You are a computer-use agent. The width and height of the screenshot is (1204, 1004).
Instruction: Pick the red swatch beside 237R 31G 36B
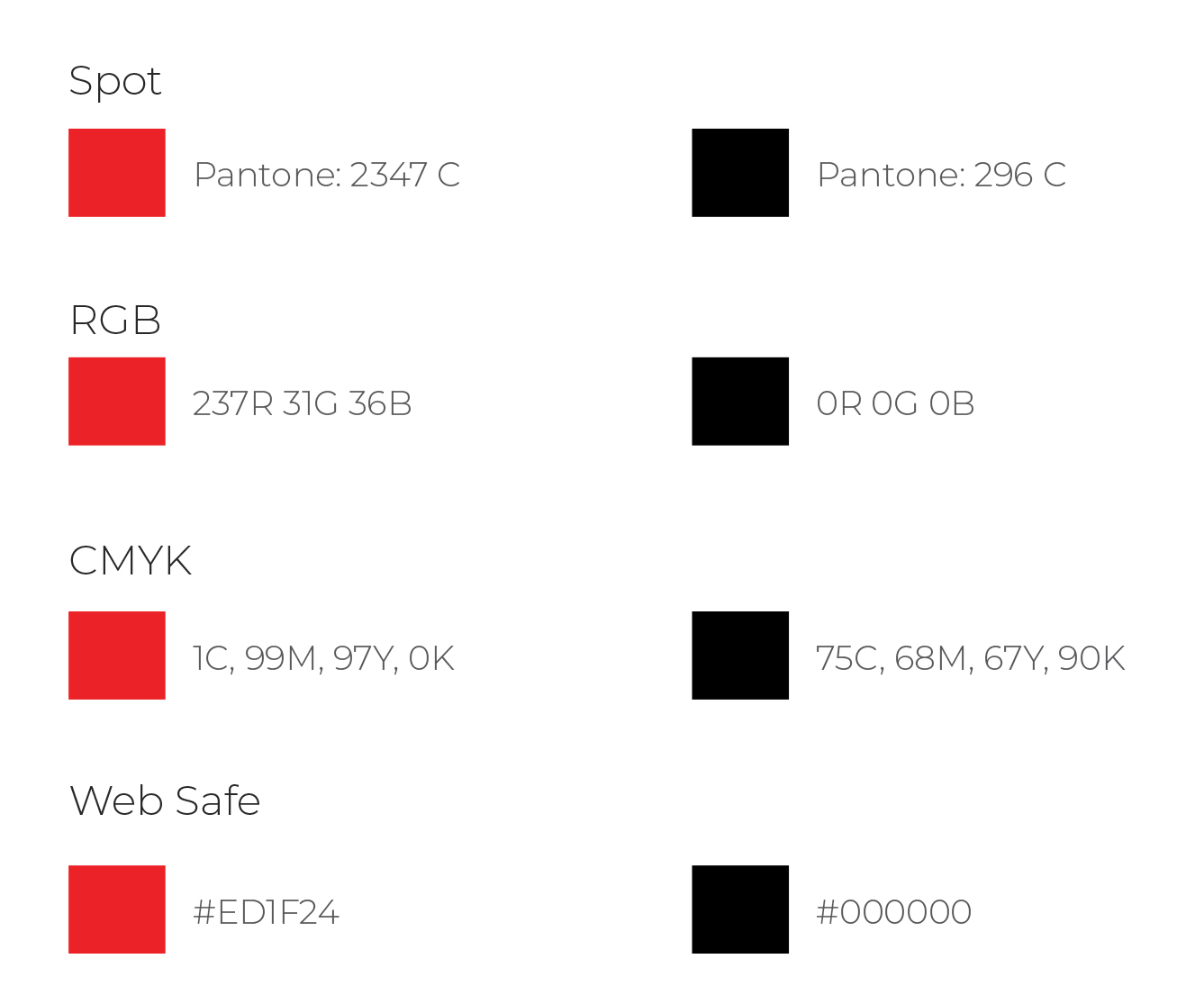pos(117,402)
